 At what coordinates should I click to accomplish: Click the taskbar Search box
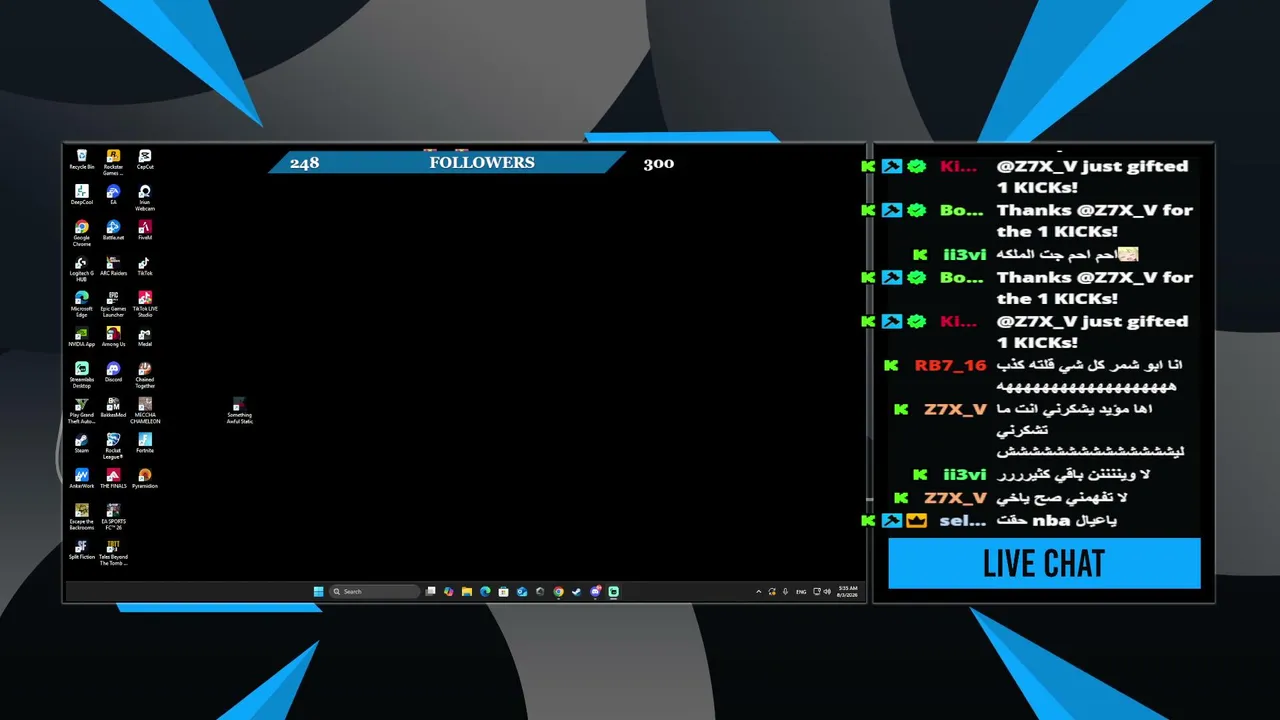click(x=374, y=592)
